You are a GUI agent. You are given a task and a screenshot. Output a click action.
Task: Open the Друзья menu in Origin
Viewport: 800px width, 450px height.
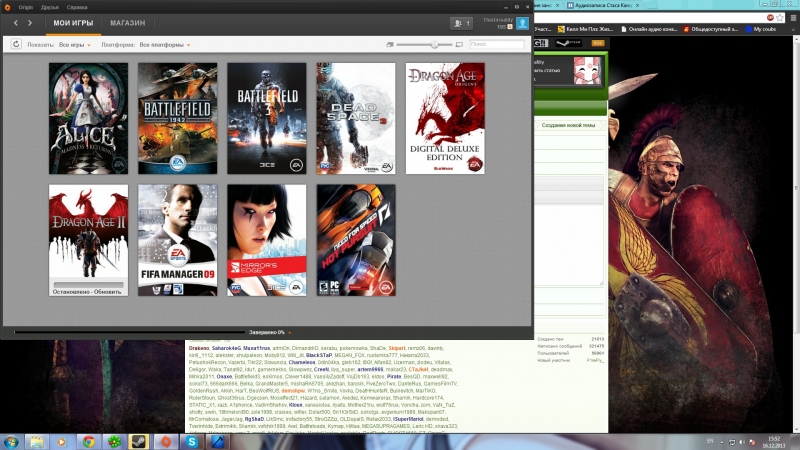[x=49, y=6]
